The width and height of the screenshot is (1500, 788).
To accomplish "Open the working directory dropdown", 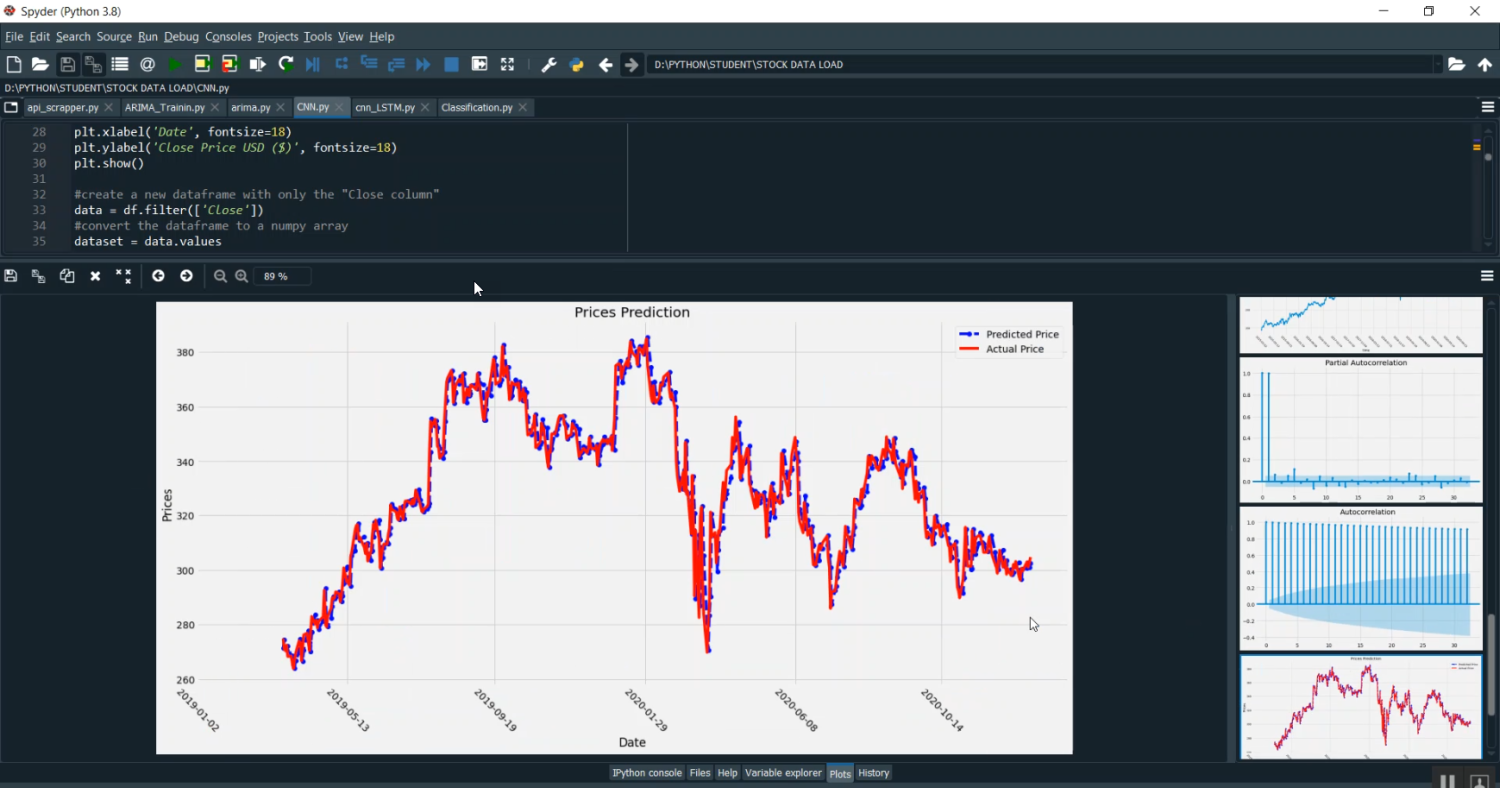I will 1440,63.
